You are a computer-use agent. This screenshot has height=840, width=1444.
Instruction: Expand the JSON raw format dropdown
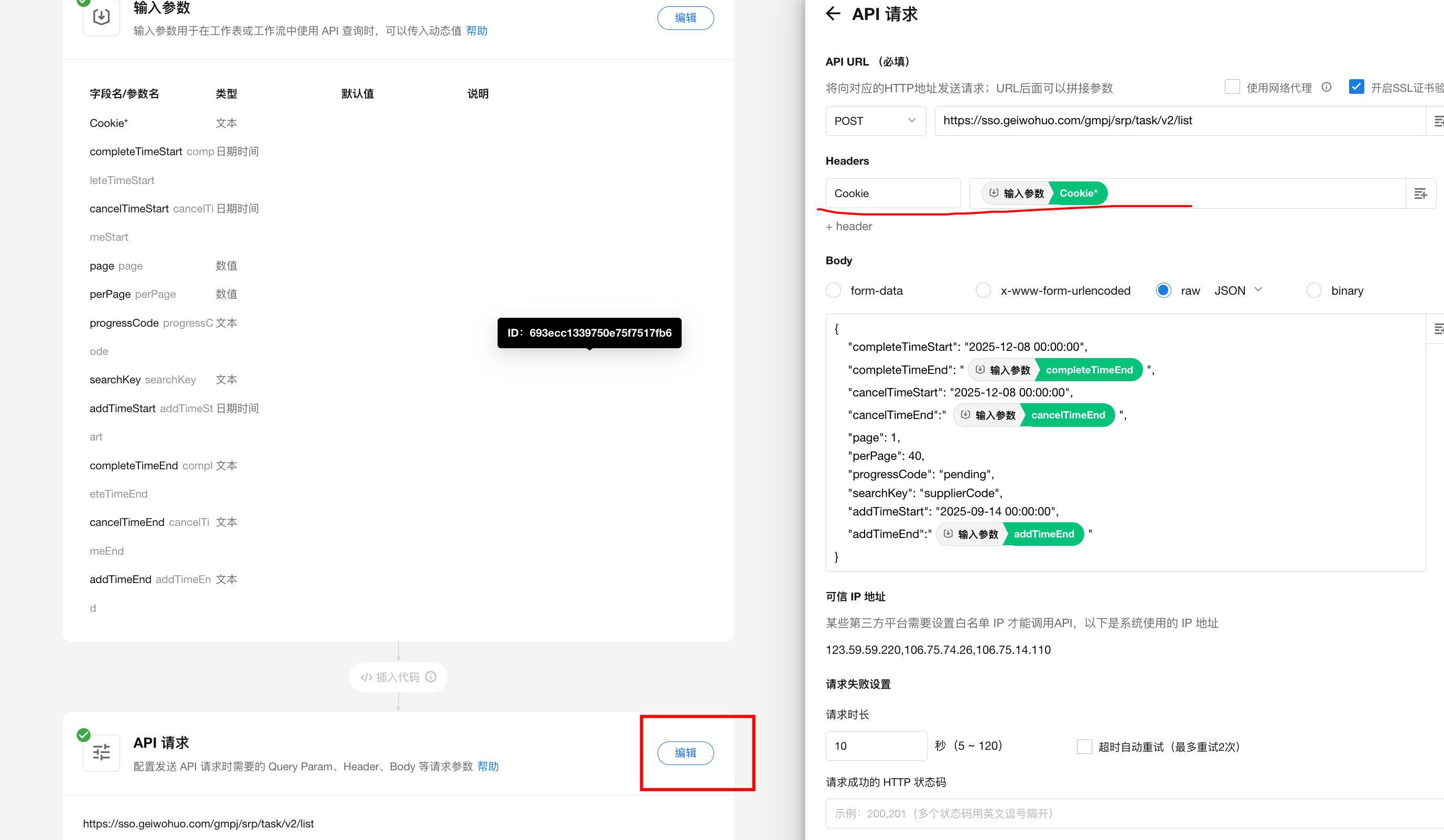tap(1238, 290)
